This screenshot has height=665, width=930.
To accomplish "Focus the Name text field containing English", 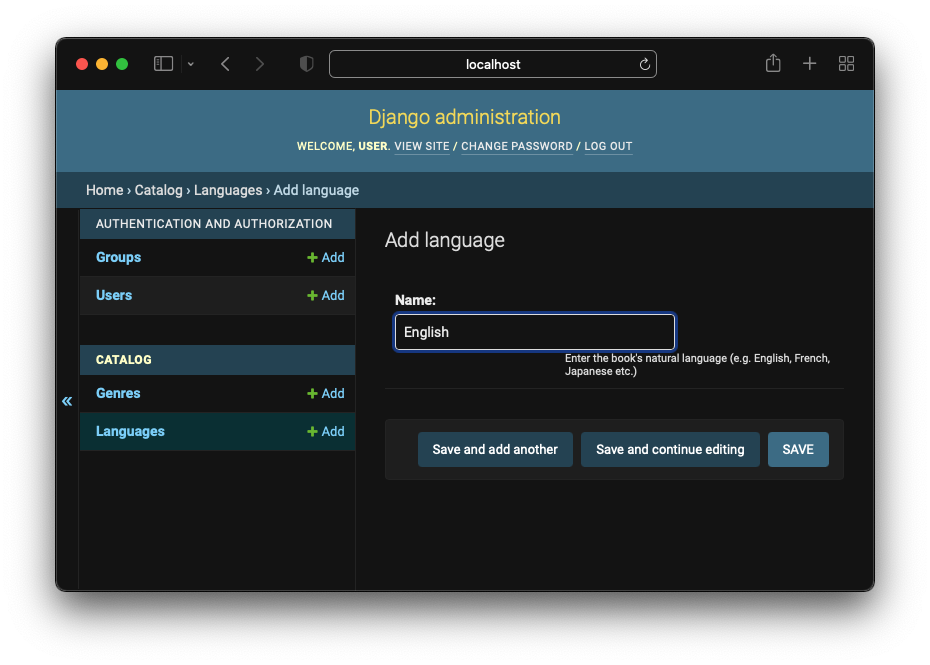I will click(534, 332).
